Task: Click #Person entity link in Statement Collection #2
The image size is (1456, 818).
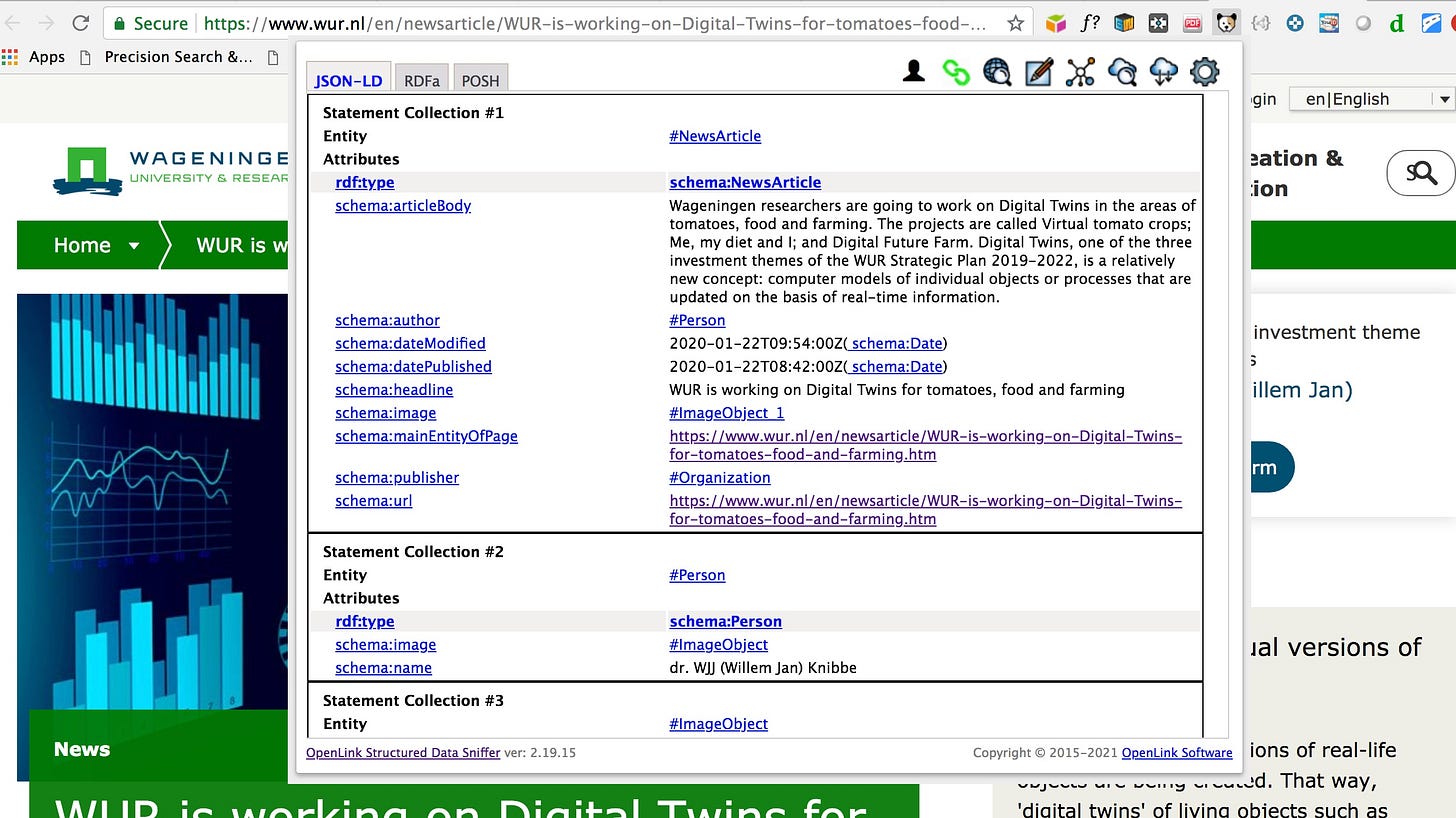Action: (x=697, y=575)
